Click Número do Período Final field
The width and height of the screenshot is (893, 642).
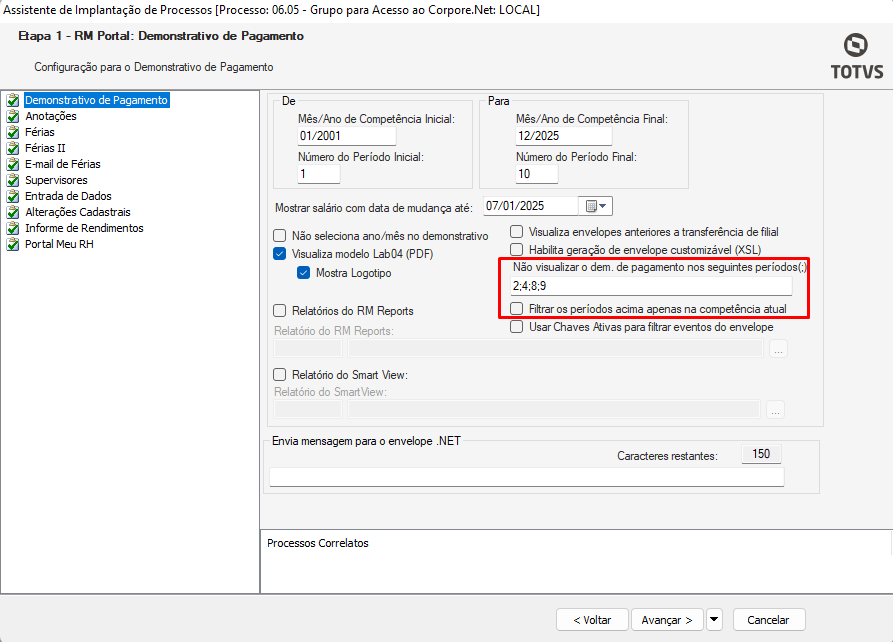click(x=536, y=174)
